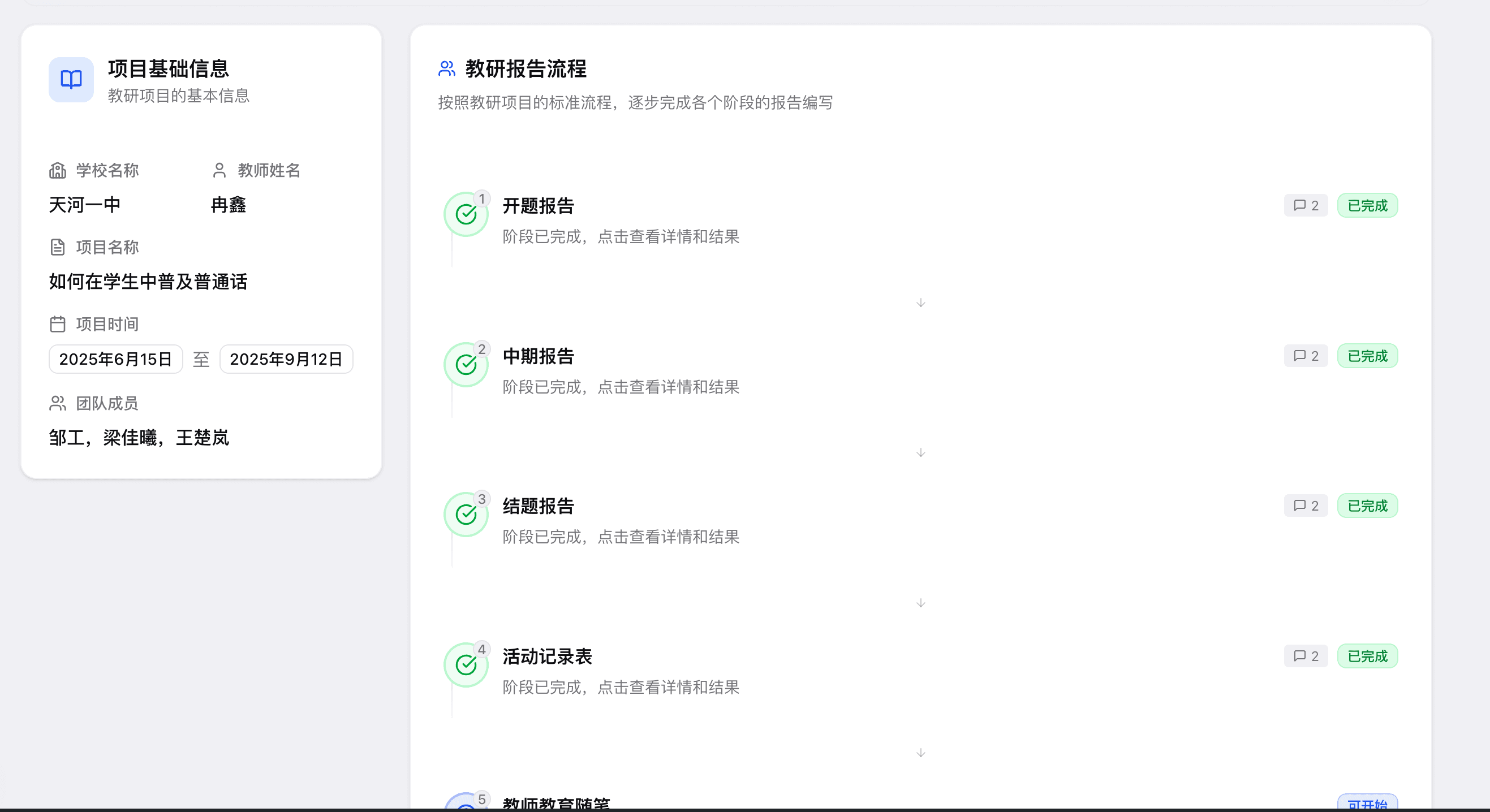Click the document icon next to 项目名称
The width and height of the screenshot is (1490, 812).
(57, 247)
